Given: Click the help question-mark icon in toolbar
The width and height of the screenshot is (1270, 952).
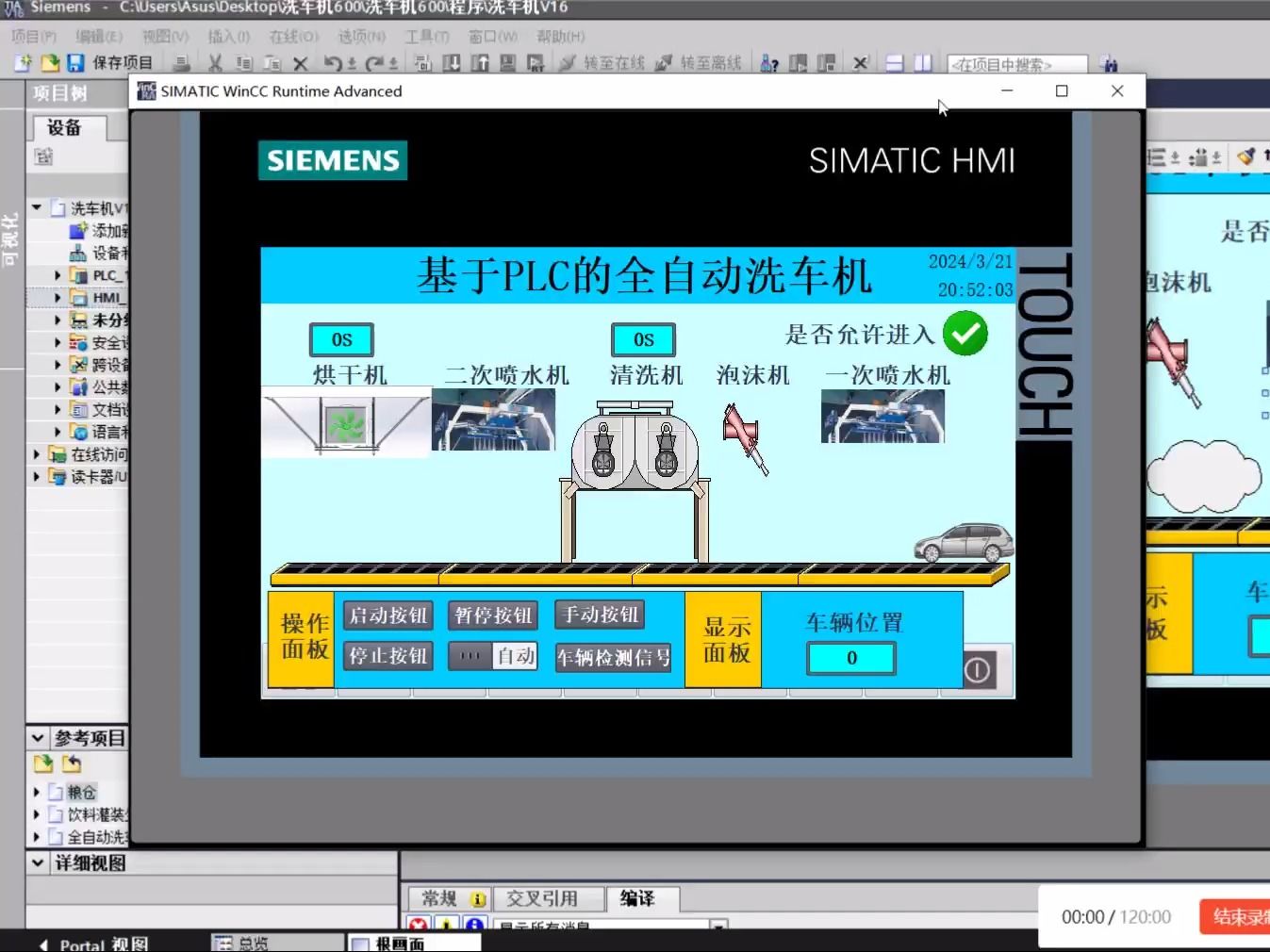Looking at the screenshot, I should [769, 63].
